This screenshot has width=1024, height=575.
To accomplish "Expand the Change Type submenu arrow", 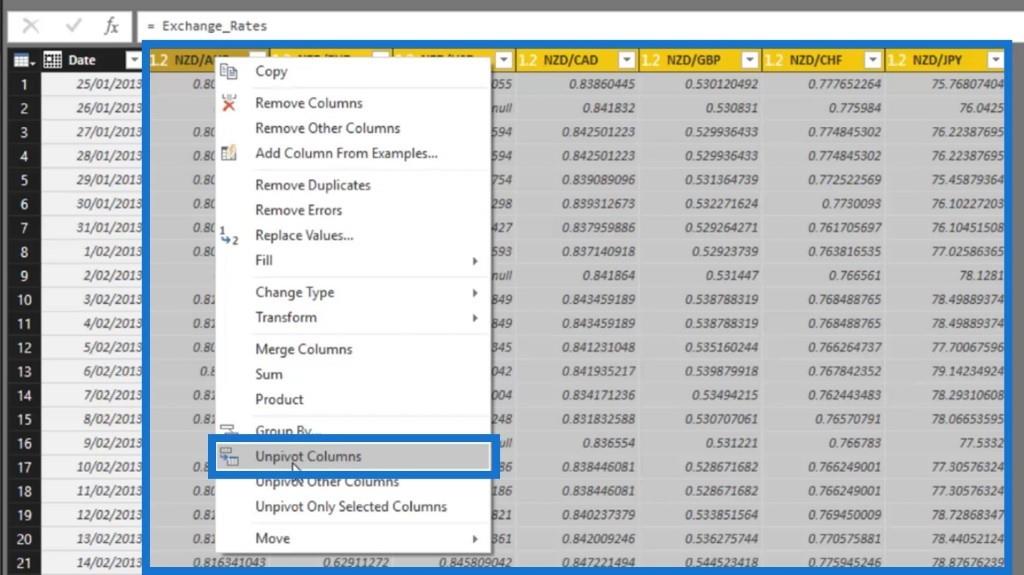I will 475,293.
